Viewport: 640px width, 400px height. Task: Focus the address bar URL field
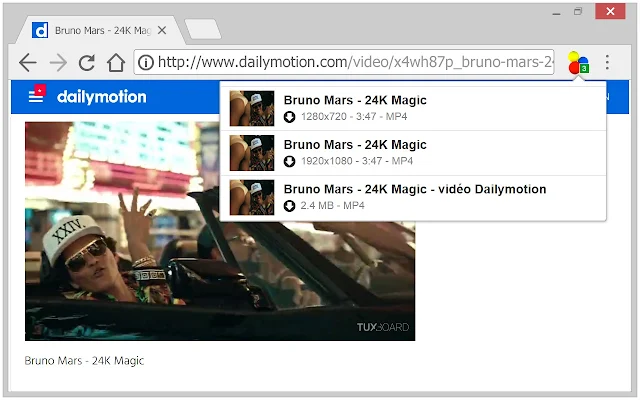coord(344,62)
